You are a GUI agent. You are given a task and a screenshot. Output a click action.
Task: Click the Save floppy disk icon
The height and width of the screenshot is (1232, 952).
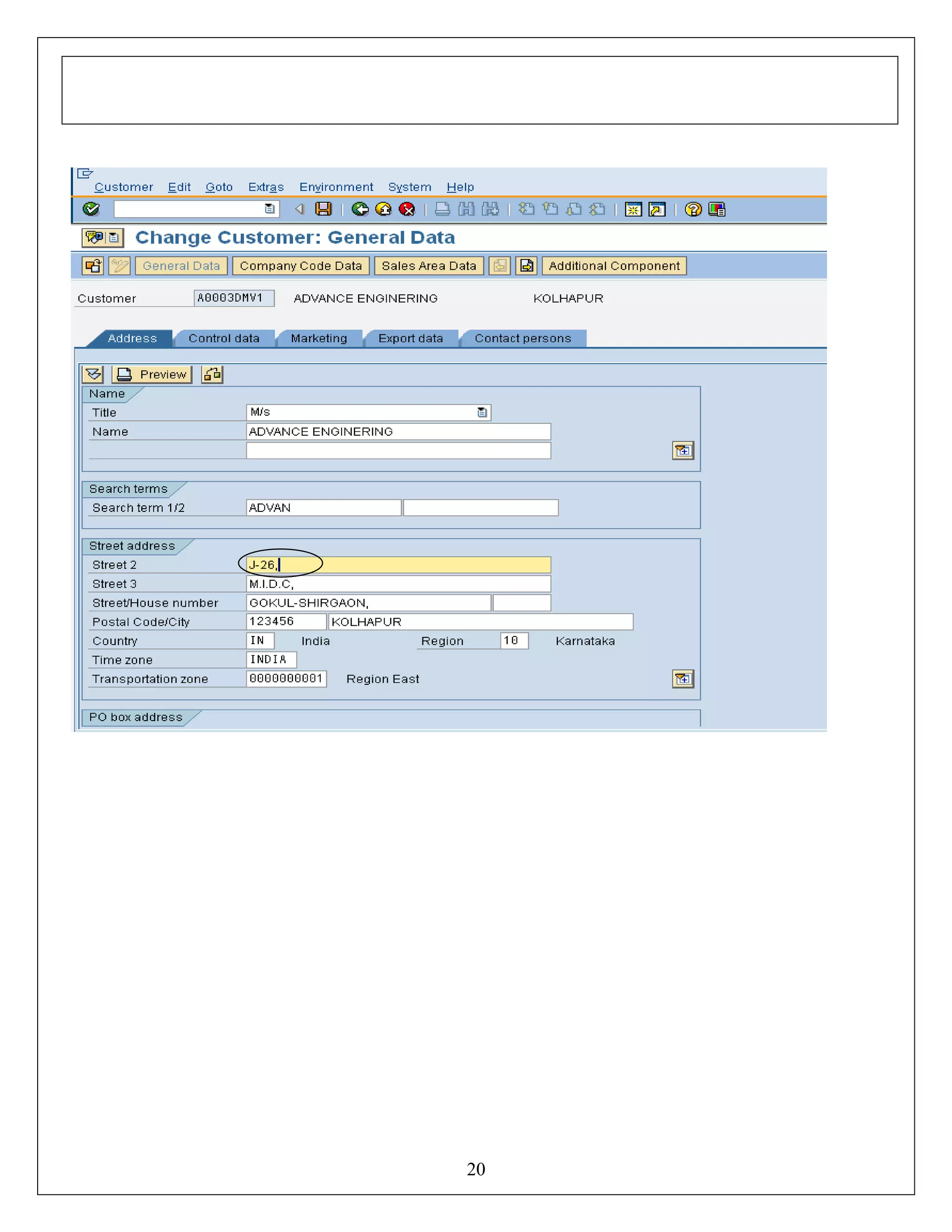[323, 209]
